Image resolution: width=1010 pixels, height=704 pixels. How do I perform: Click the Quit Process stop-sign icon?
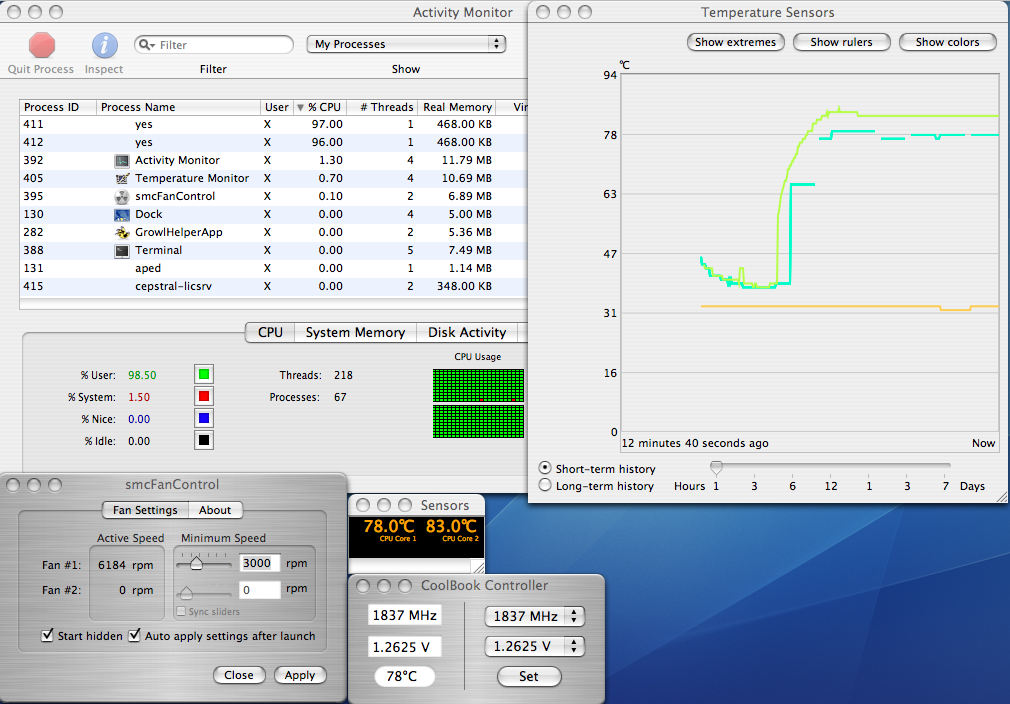pos(42,45)
